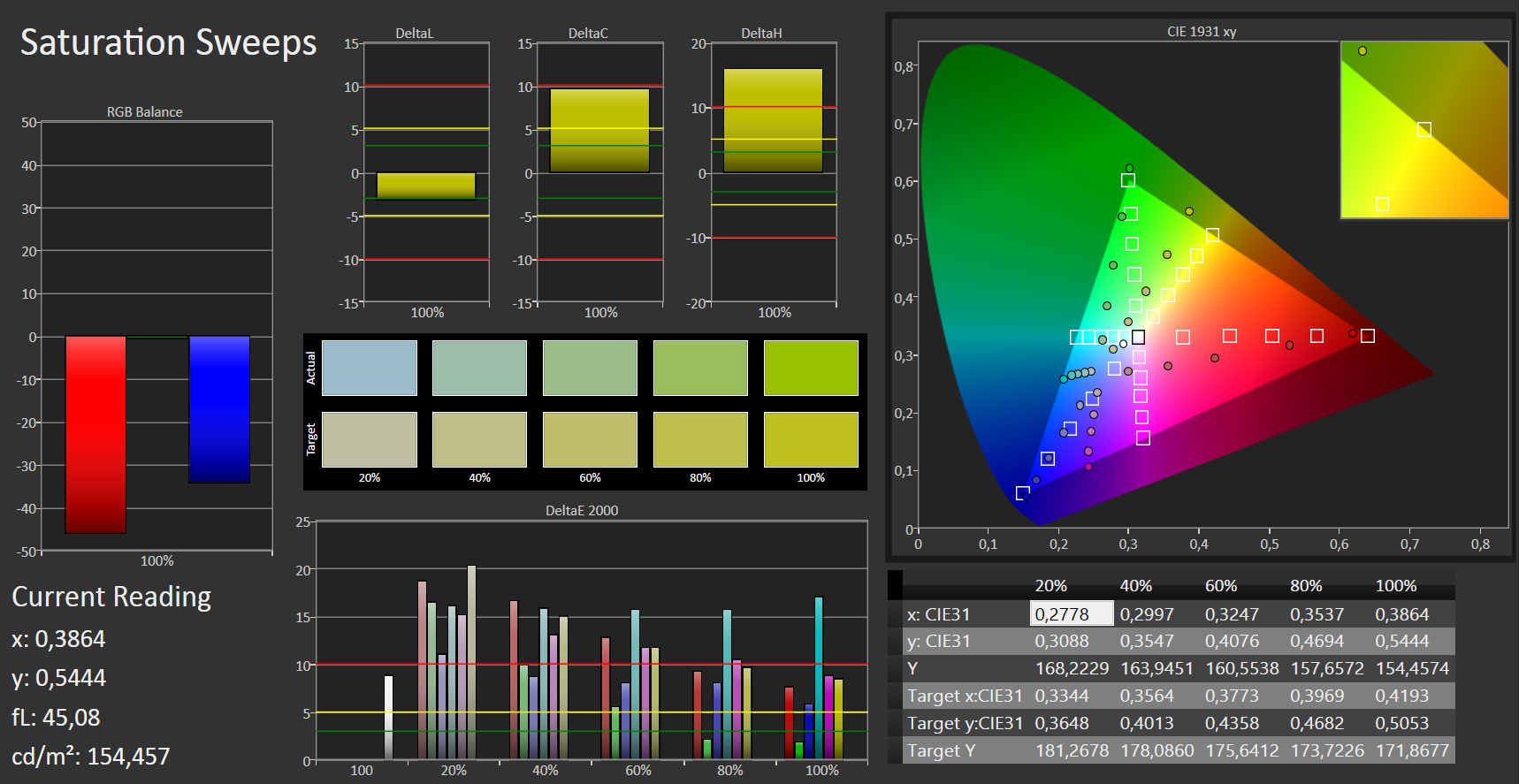Click the table cell 0,4694
This screenshot has height=784, width=1519.
(x=1317, y=641)
